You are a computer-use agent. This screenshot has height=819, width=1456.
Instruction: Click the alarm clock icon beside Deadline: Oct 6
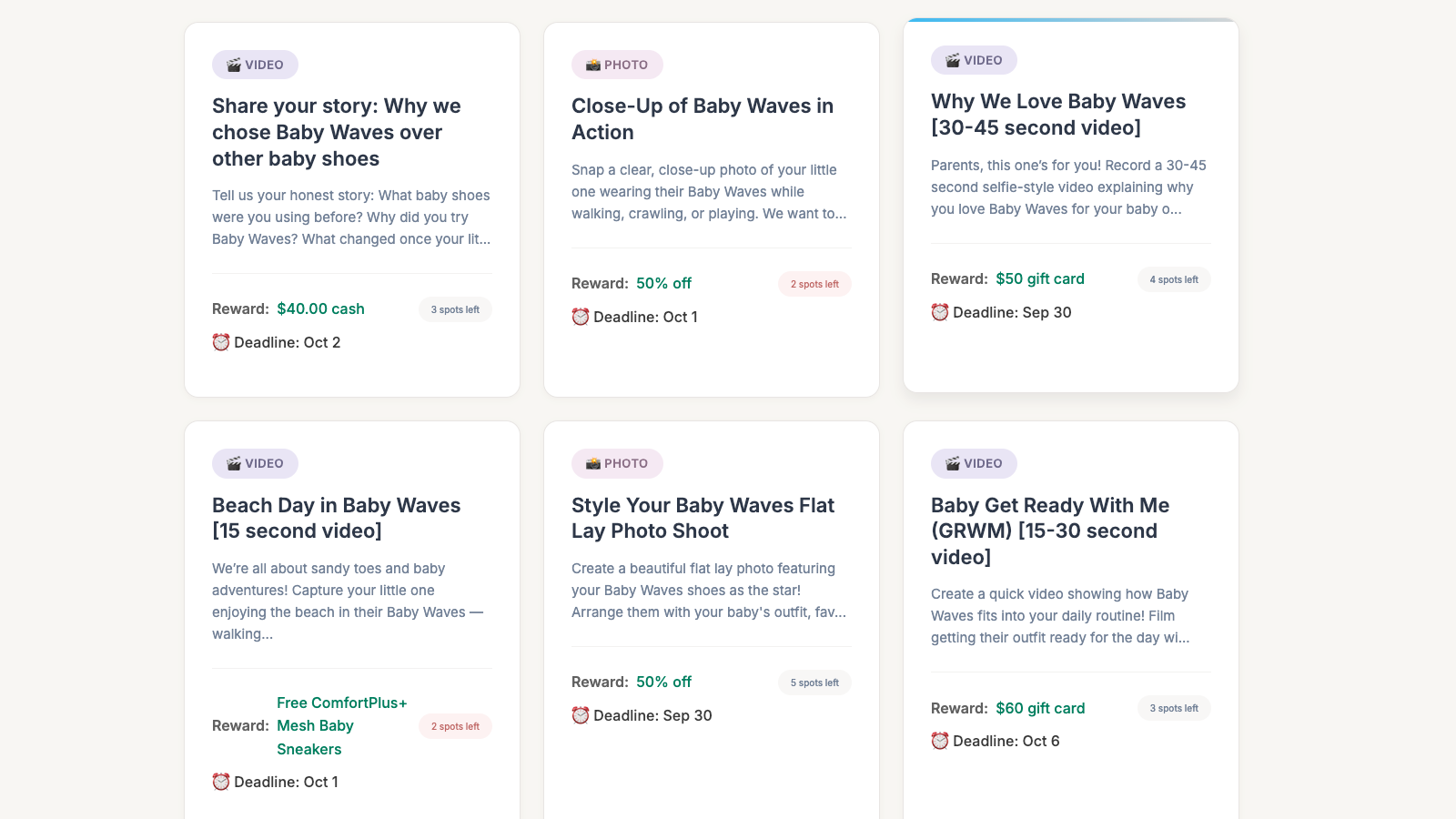coord(940,741)
